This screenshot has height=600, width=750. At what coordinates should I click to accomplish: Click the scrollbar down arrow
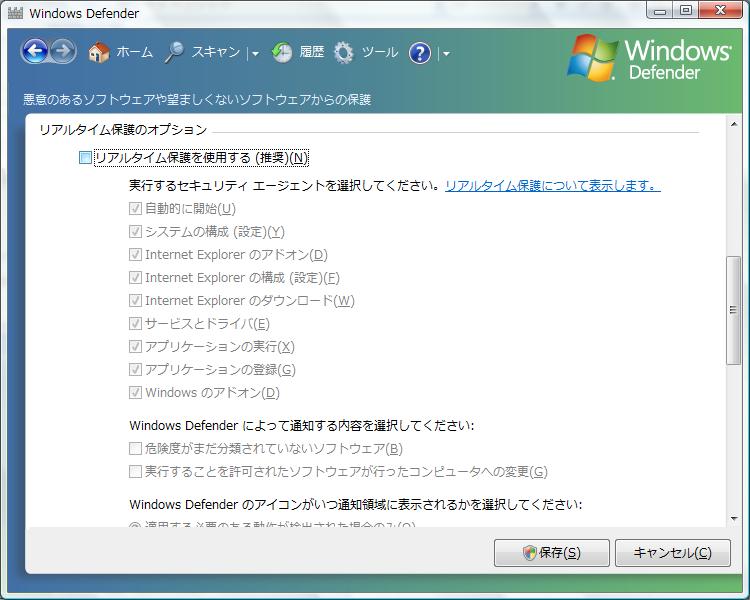(x=734, y=518)
